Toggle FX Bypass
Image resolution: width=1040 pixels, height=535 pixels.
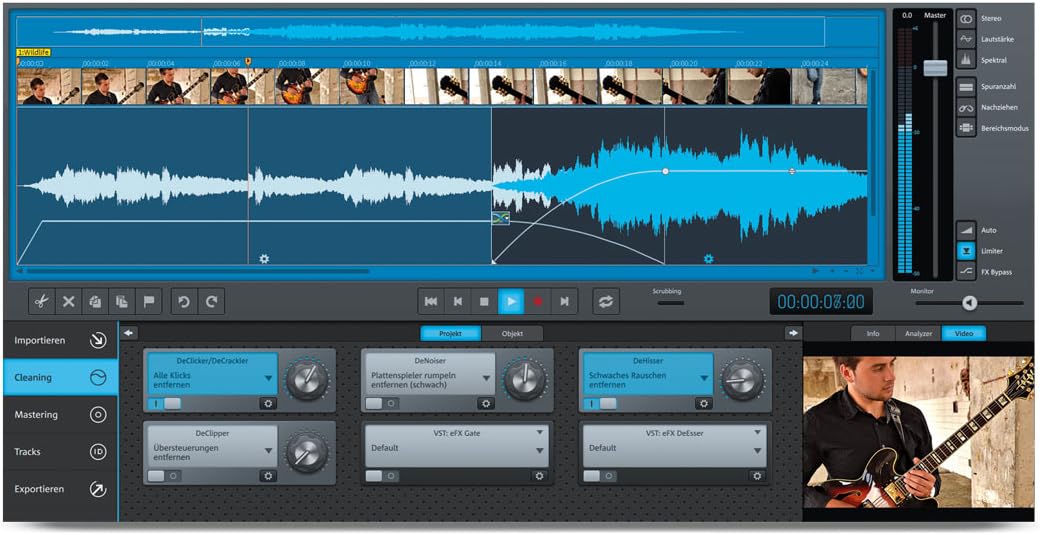click(966, 272)
